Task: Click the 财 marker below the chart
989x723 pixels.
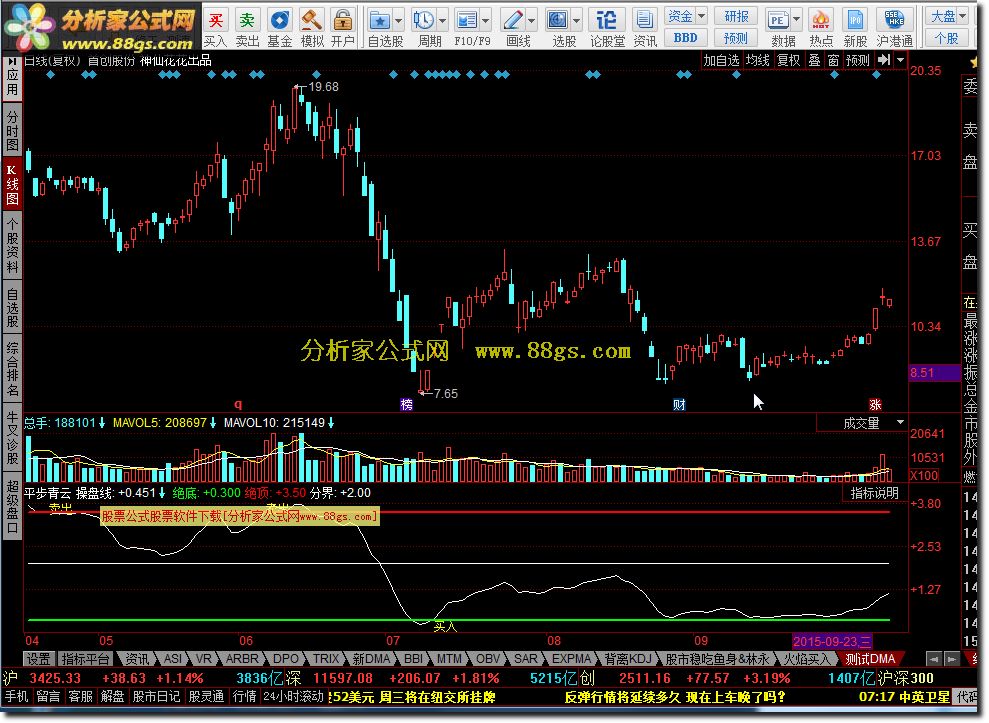Action: pyautogui.click(x=679, y=404)
